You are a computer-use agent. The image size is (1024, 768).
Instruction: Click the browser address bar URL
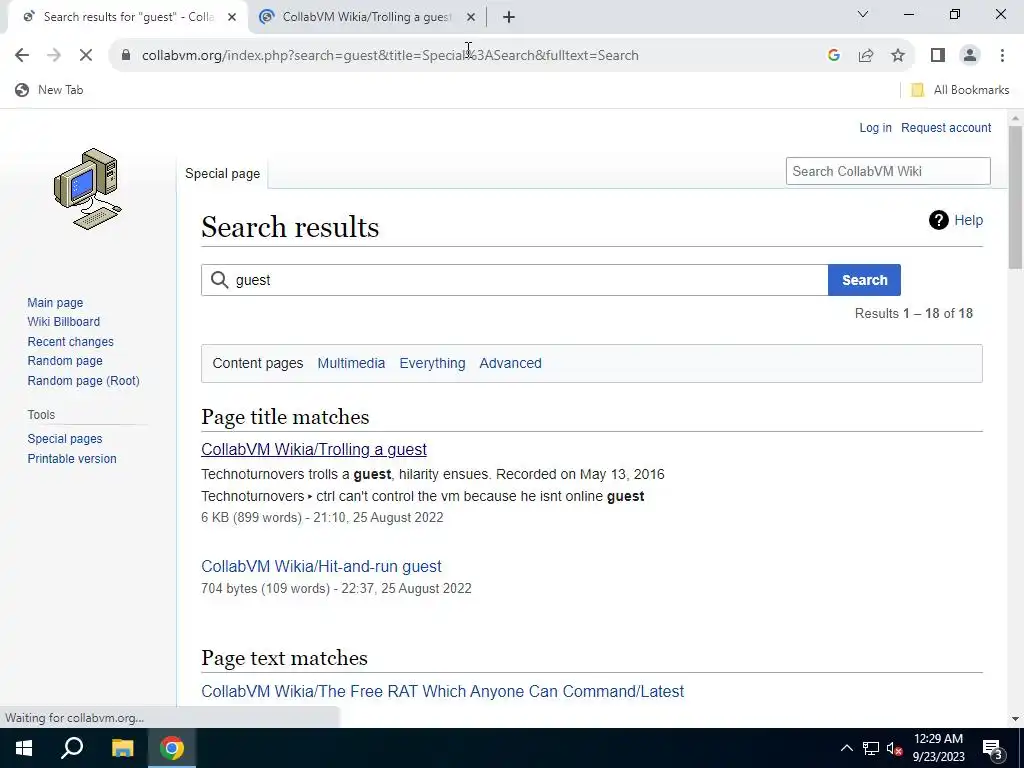tap(390, 56)
